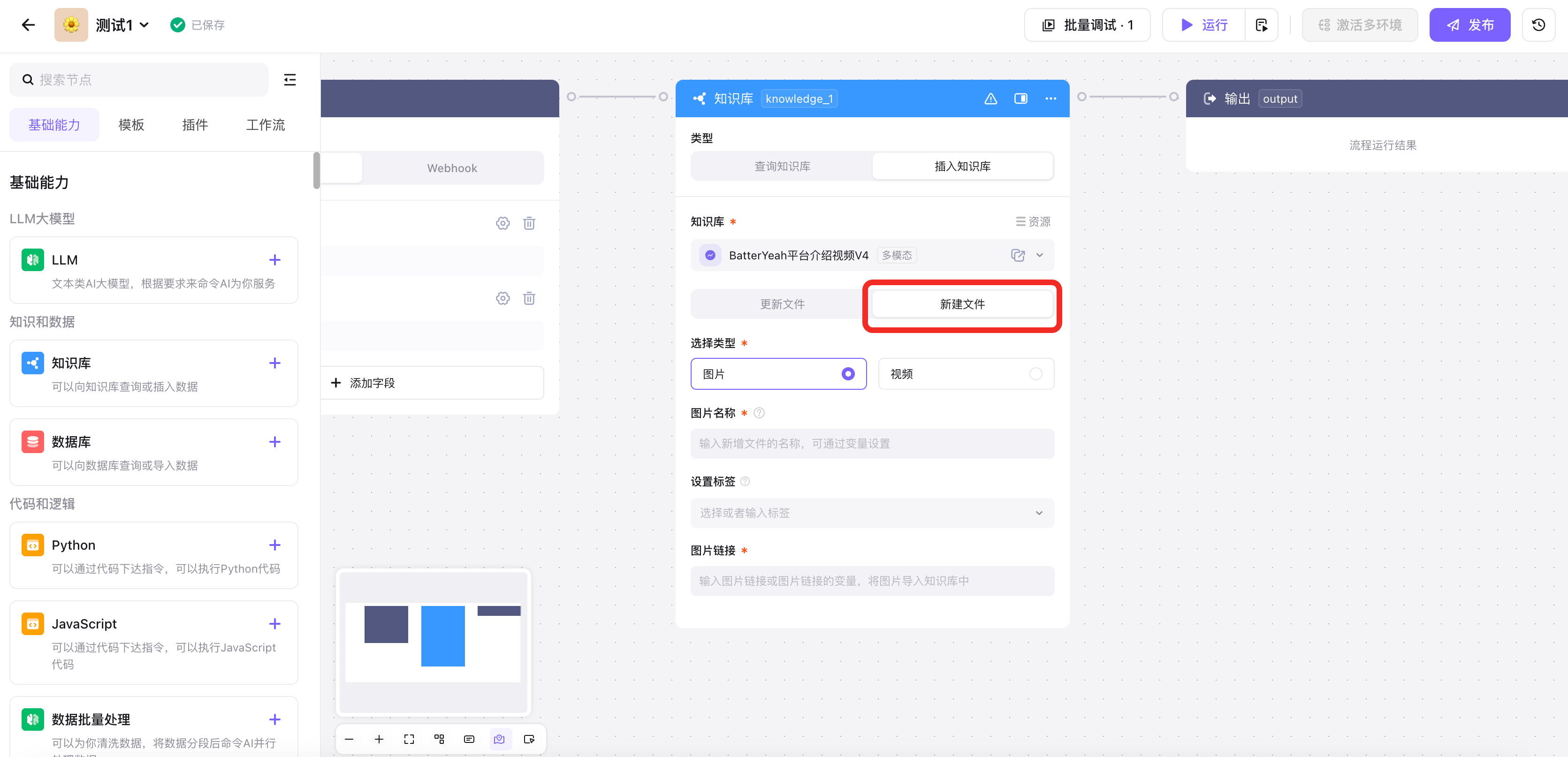Click the zoom out minus icon
This screenshot has width=1568, height=757.
(x=349, y=739)
